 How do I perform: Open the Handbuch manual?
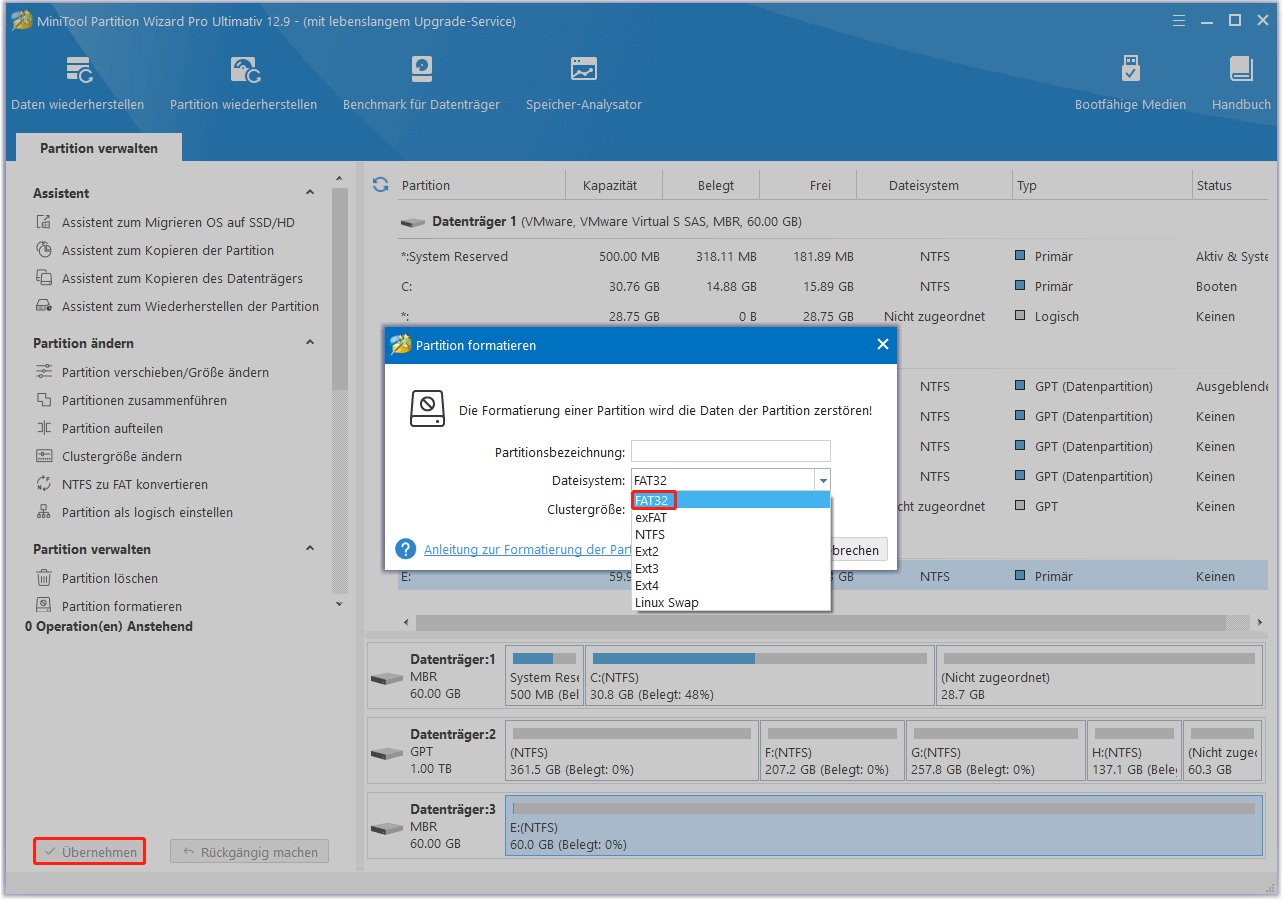pyautogui.click(x=1241, y=83)
